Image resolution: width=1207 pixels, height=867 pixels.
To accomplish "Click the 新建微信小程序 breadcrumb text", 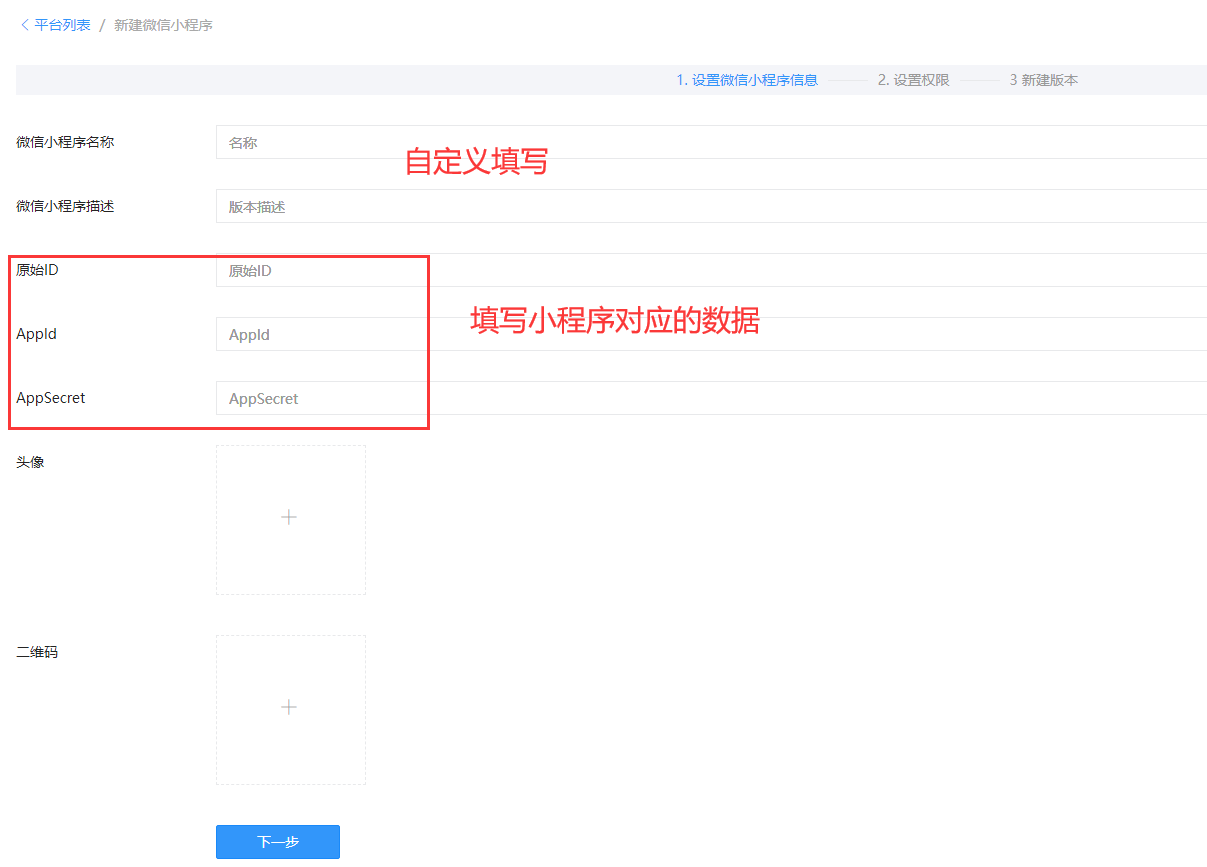I will click(x=163, y=25).
